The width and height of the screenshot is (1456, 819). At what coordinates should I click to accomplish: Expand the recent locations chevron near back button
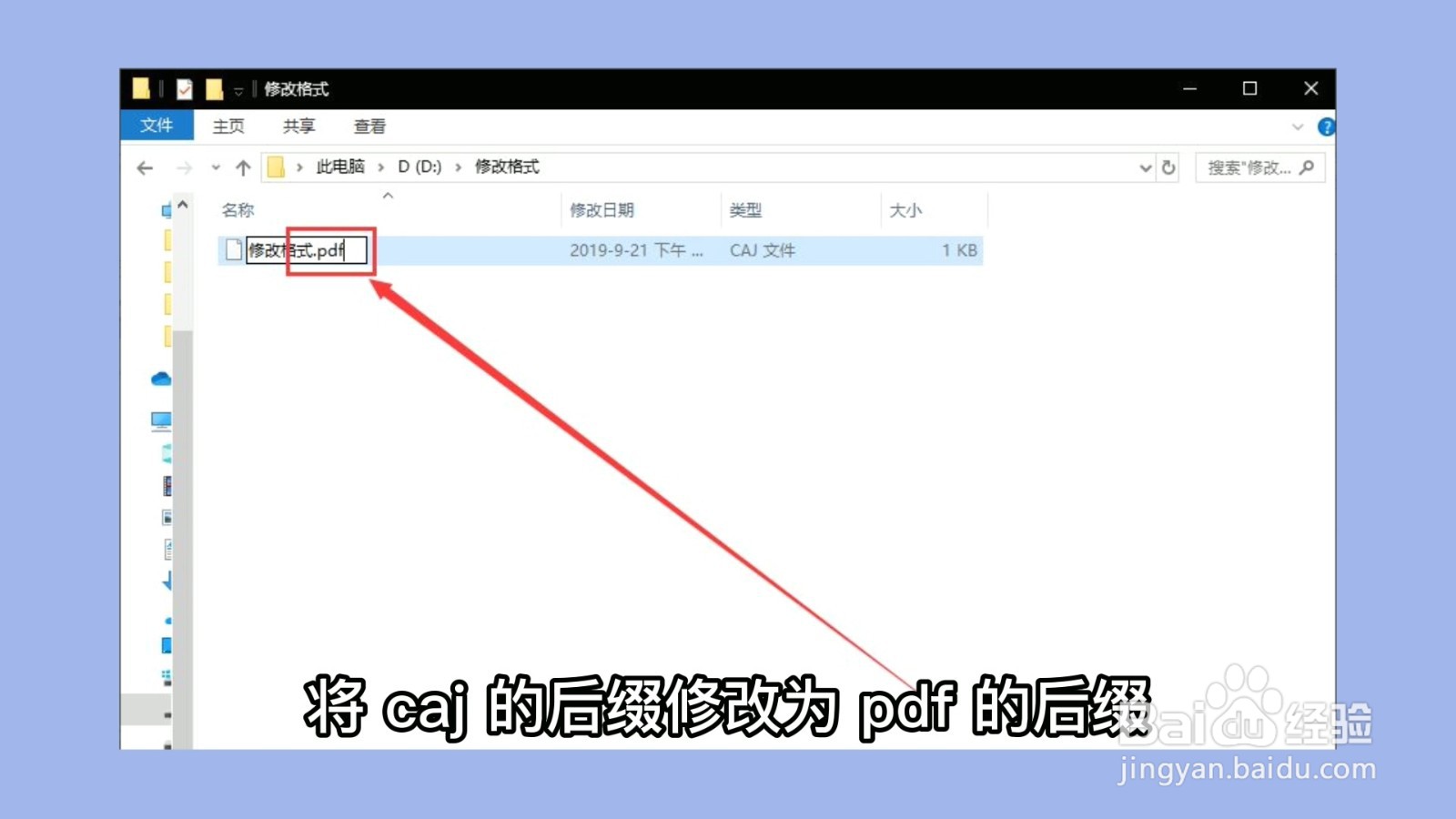coord(215,168)
